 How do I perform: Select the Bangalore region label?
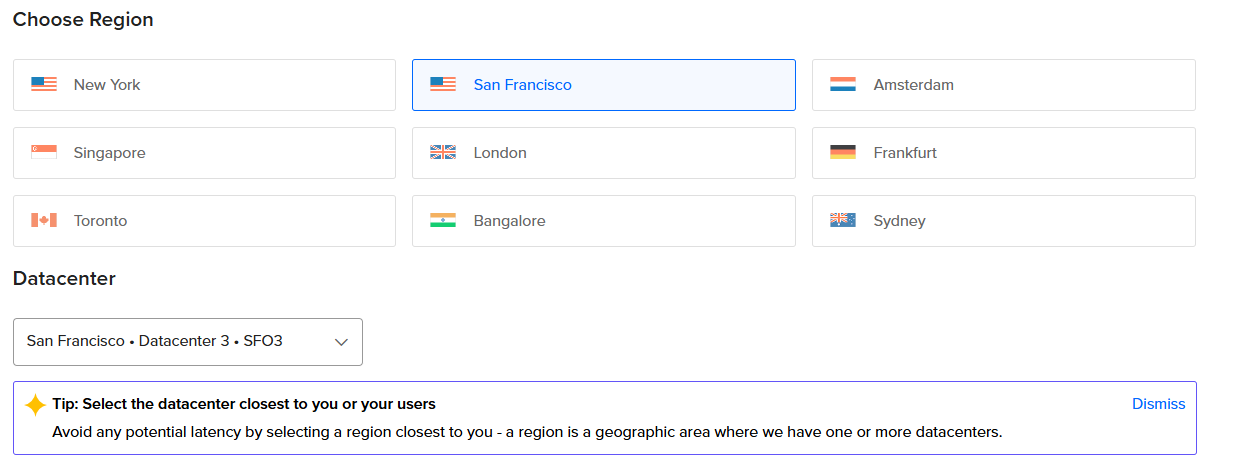(510, 221)
